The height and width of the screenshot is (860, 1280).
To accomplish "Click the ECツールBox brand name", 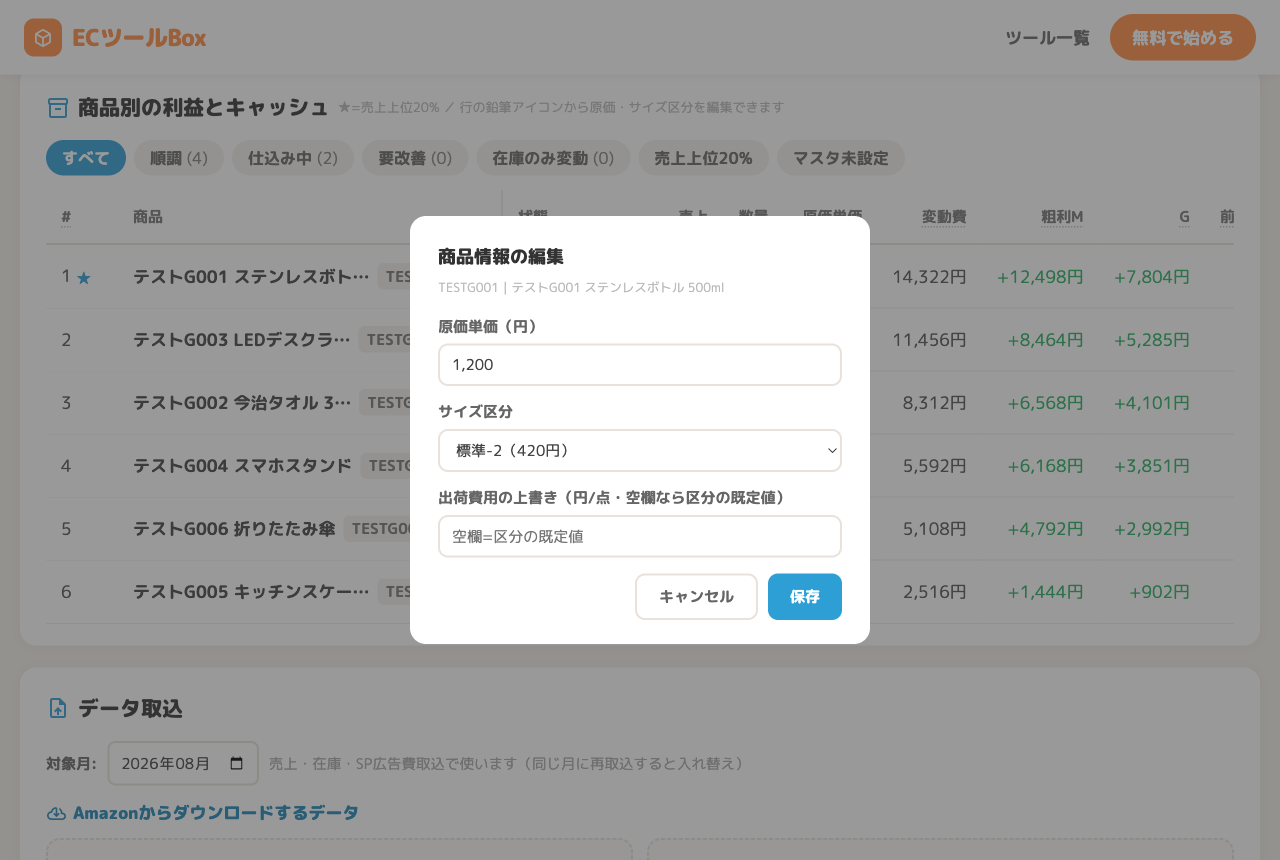I will pos(139,38).
